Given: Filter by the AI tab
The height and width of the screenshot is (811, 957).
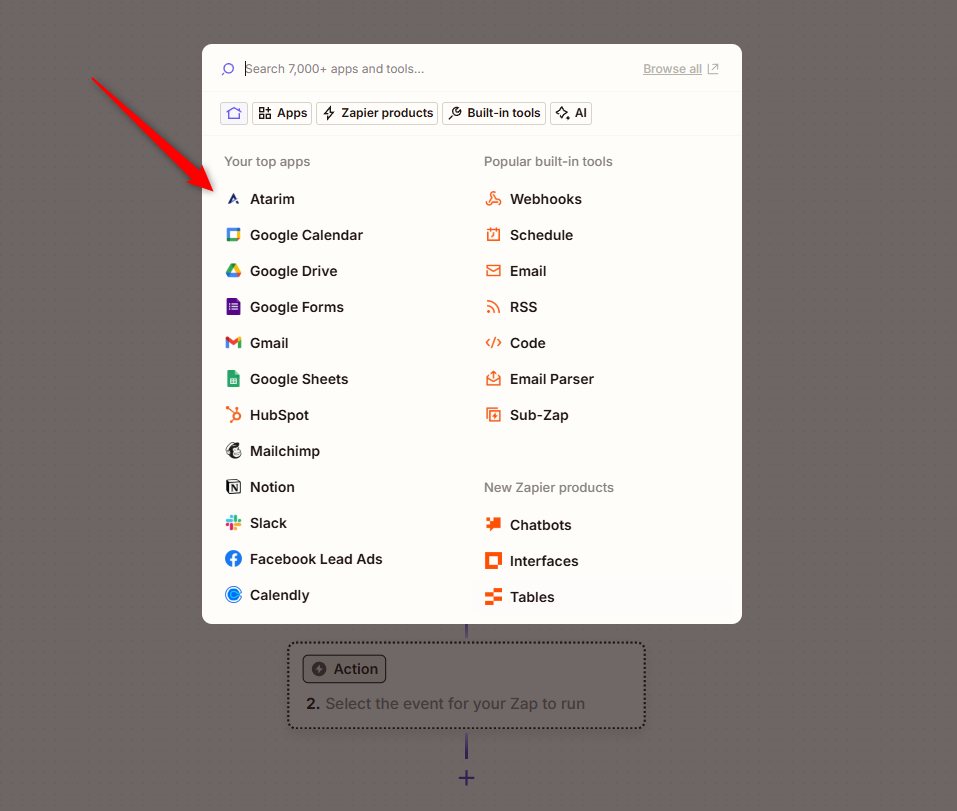Looking at the screenshot, I should (571, 113).
